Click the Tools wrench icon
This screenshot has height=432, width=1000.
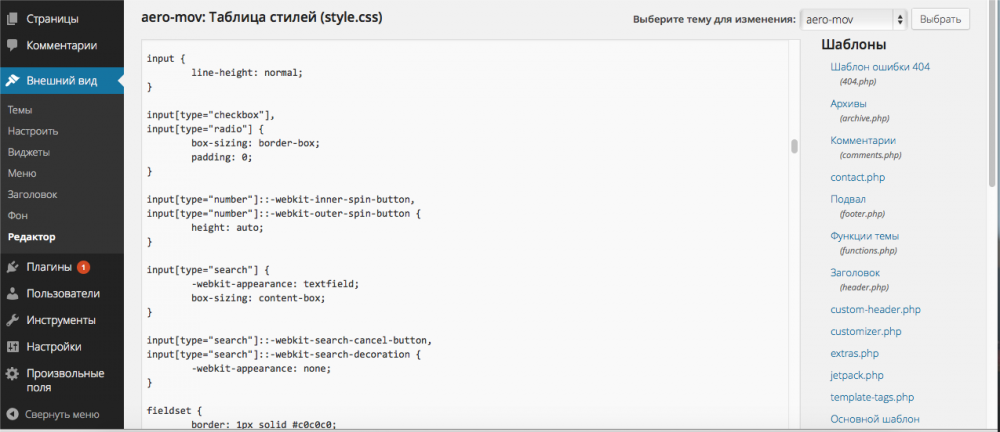pyautogui.click(x=12, y=320)
